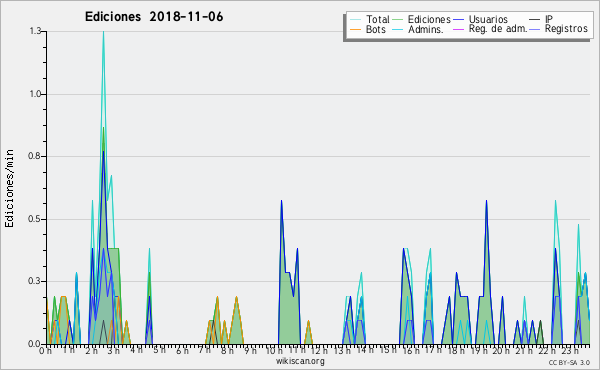
Task: Click the Usuarios peak just after 10 h
Action: pyautogui.click(x=281, y=201)
